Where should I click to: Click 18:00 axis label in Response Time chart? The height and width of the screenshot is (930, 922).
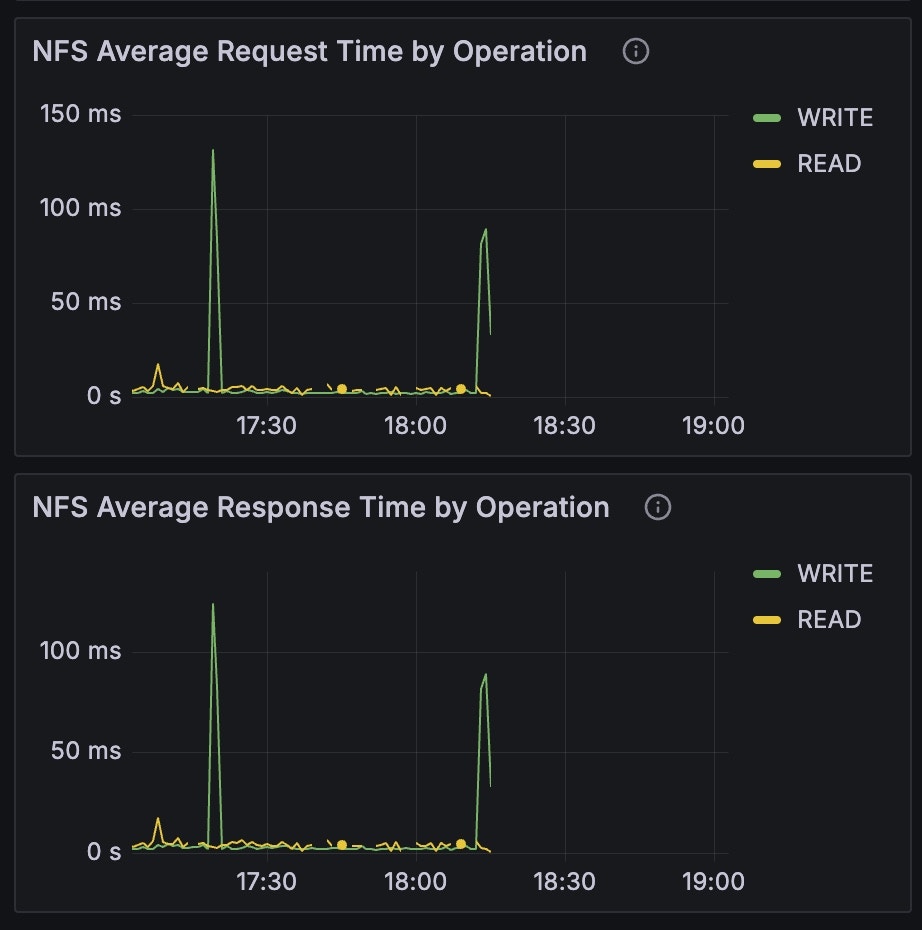click(x=415, y=881)
